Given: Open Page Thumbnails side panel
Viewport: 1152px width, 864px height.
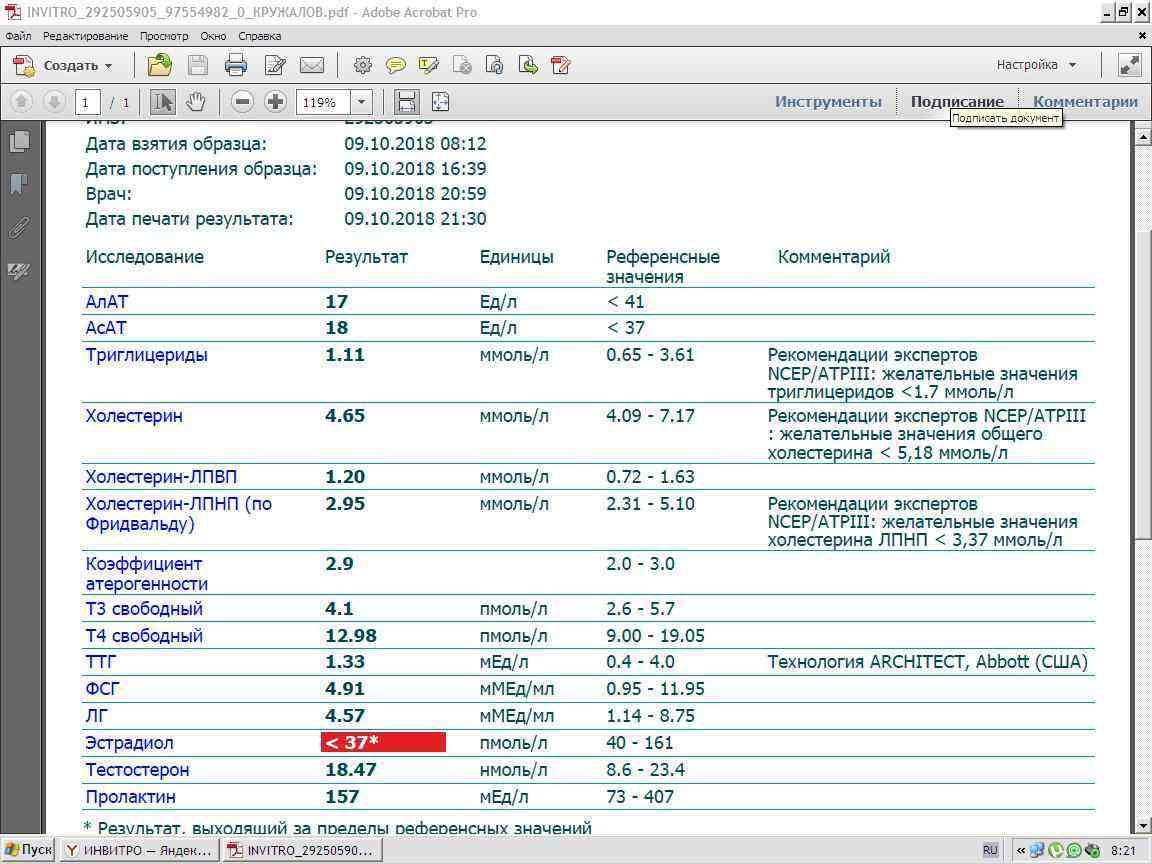Looking at the screenshot, I should (x=19, y=141).
